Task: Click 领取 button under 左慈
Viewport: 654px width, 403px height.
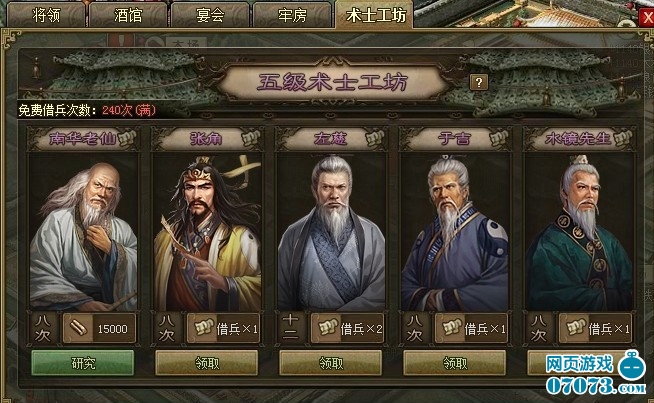Action: point(330,363)
